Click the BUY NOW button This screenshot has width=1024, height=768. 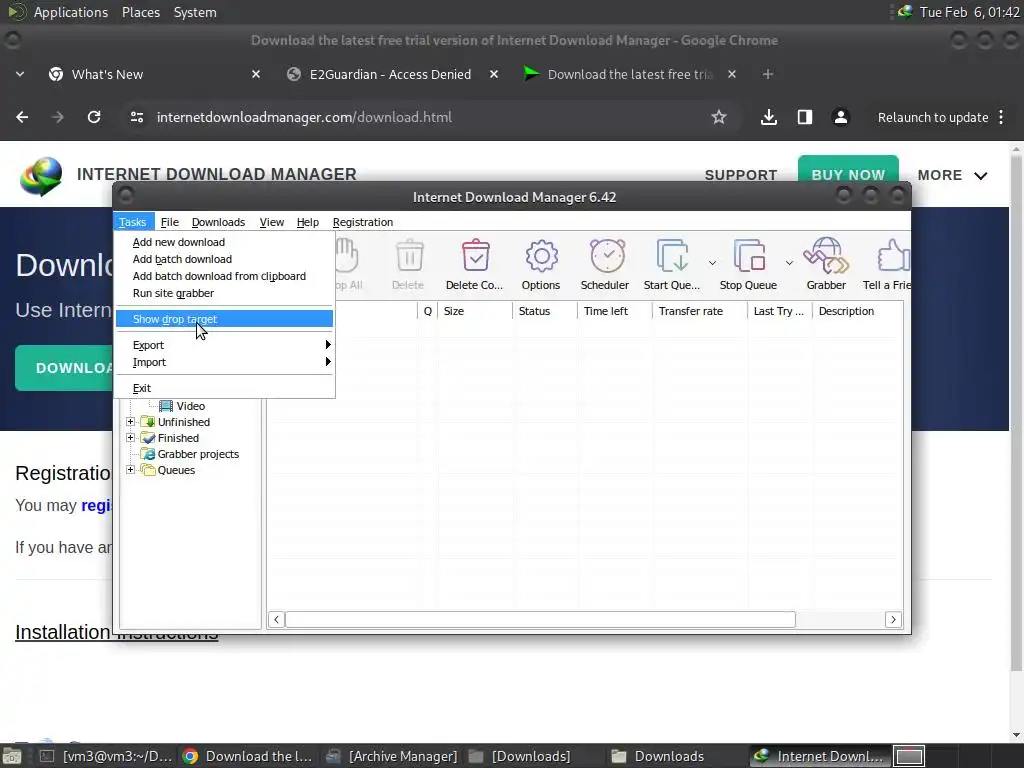coord(848,173)
